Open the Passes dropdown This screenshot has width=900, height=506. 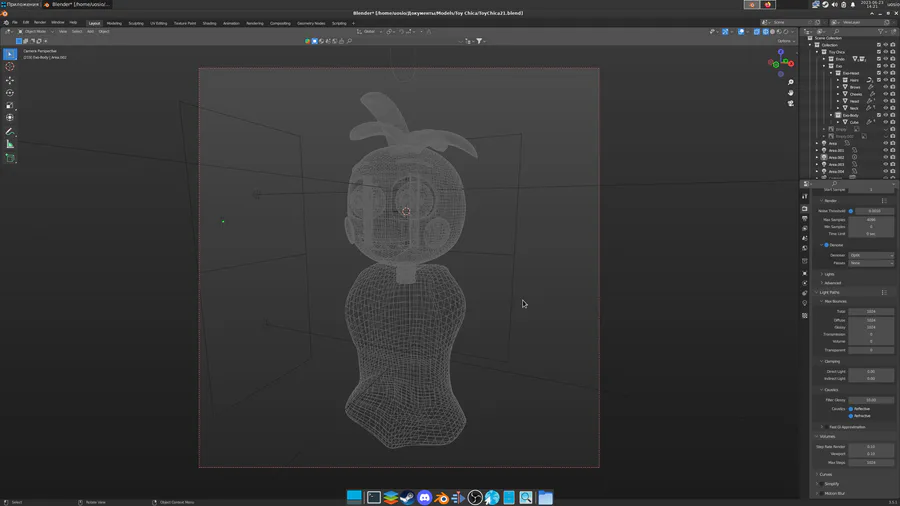[871, 263]
